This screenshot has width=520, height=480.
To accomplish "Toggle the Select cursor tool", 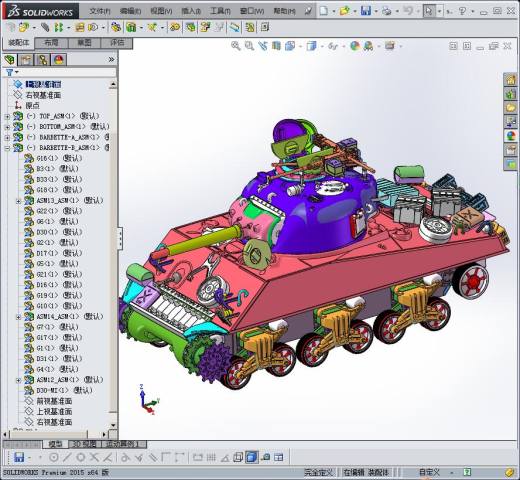I will click(x=429, y=11).
